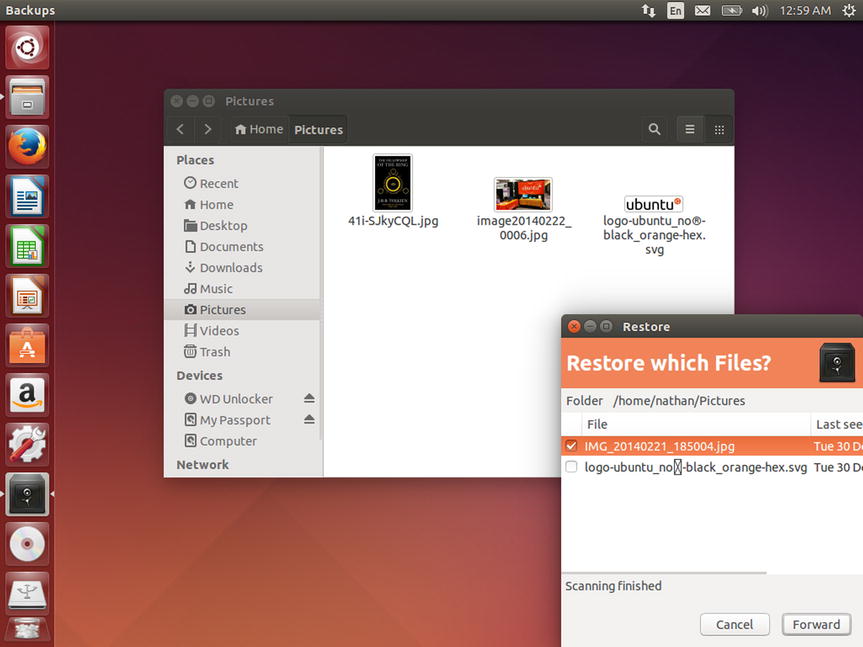Go forward using the forward arrow
The width and height of the screenshot is (863, 647).
pyautogui.click(x=207, y=129)
